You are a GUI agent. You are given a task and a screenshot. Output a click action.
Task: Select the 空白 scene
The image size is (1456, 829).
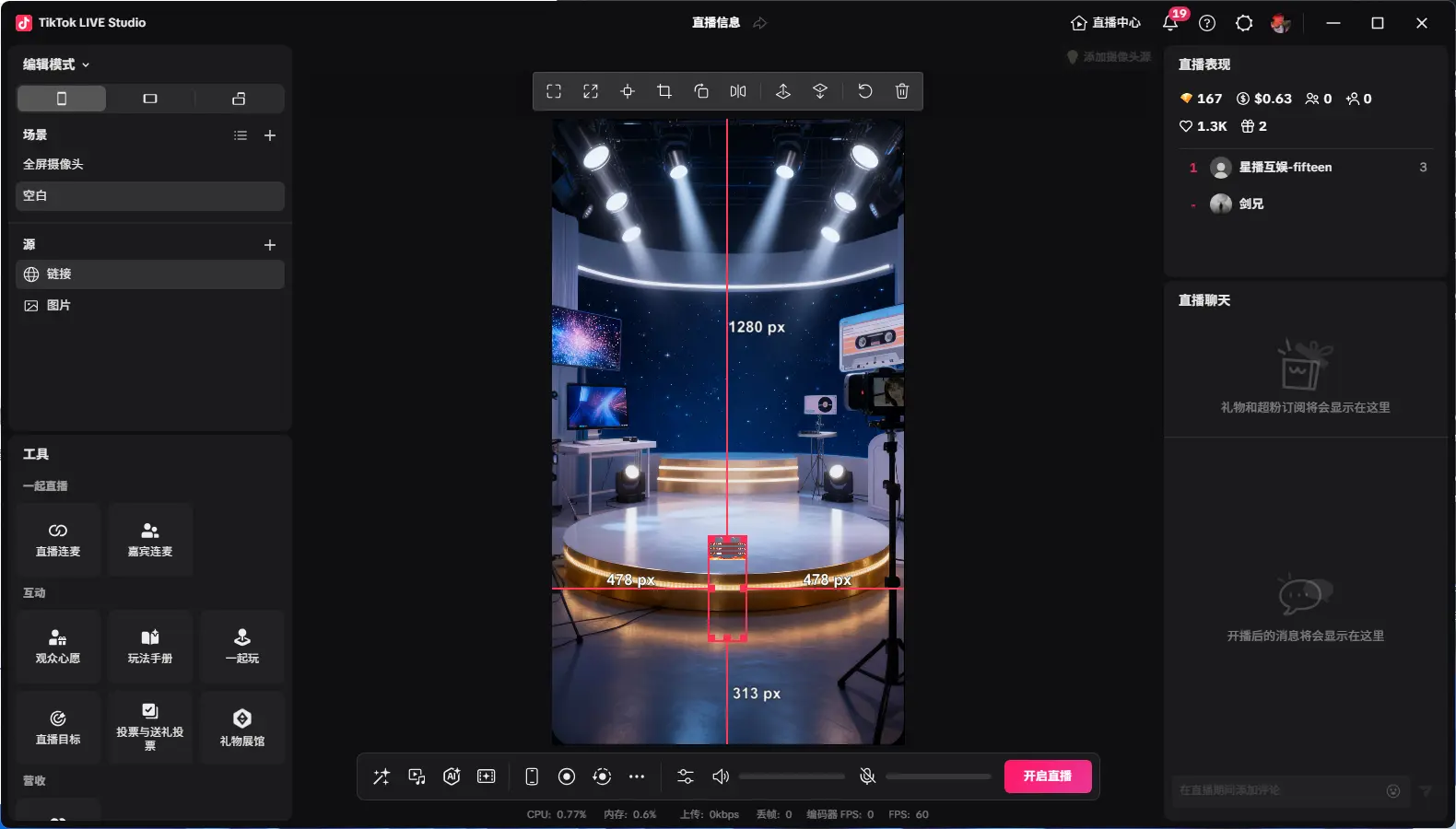(149, 195)
